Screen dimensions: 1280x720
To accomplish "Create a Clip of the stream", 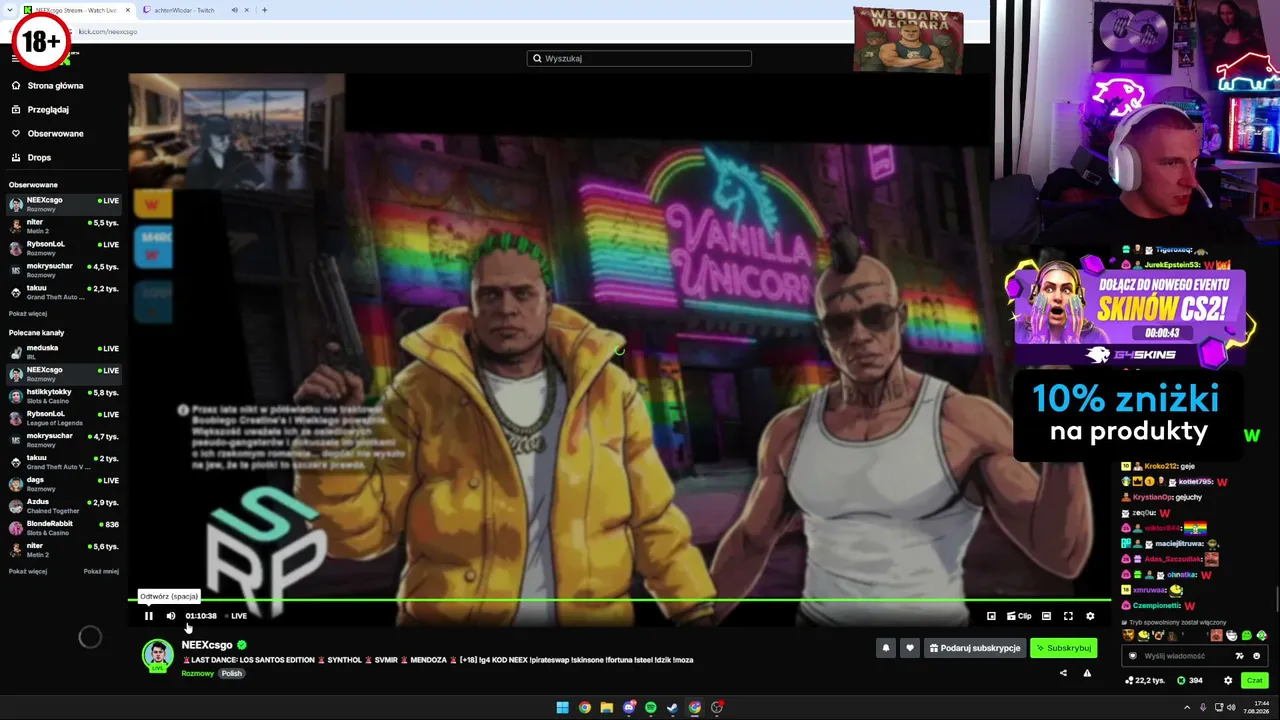I will 1019,616.
